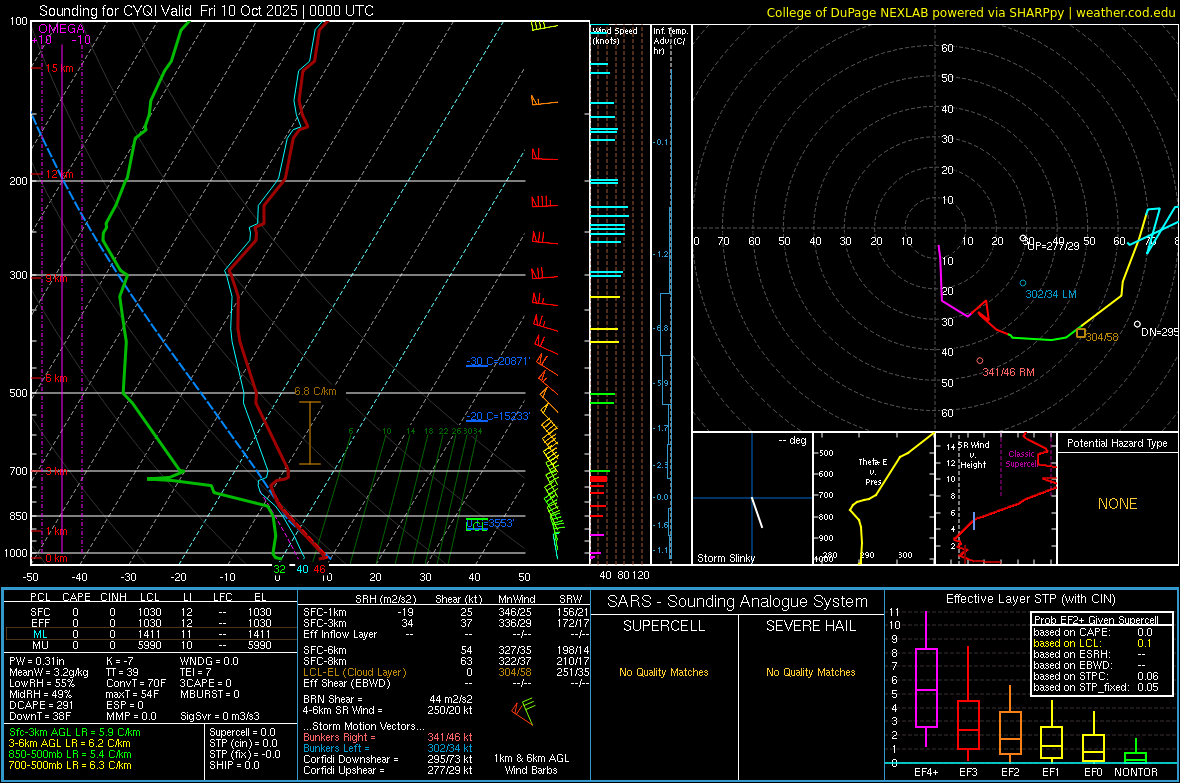Click the SigSvr = 0 m3/s3 value
This screenshot has height=783, width=1180.
[x=220, y=716]
